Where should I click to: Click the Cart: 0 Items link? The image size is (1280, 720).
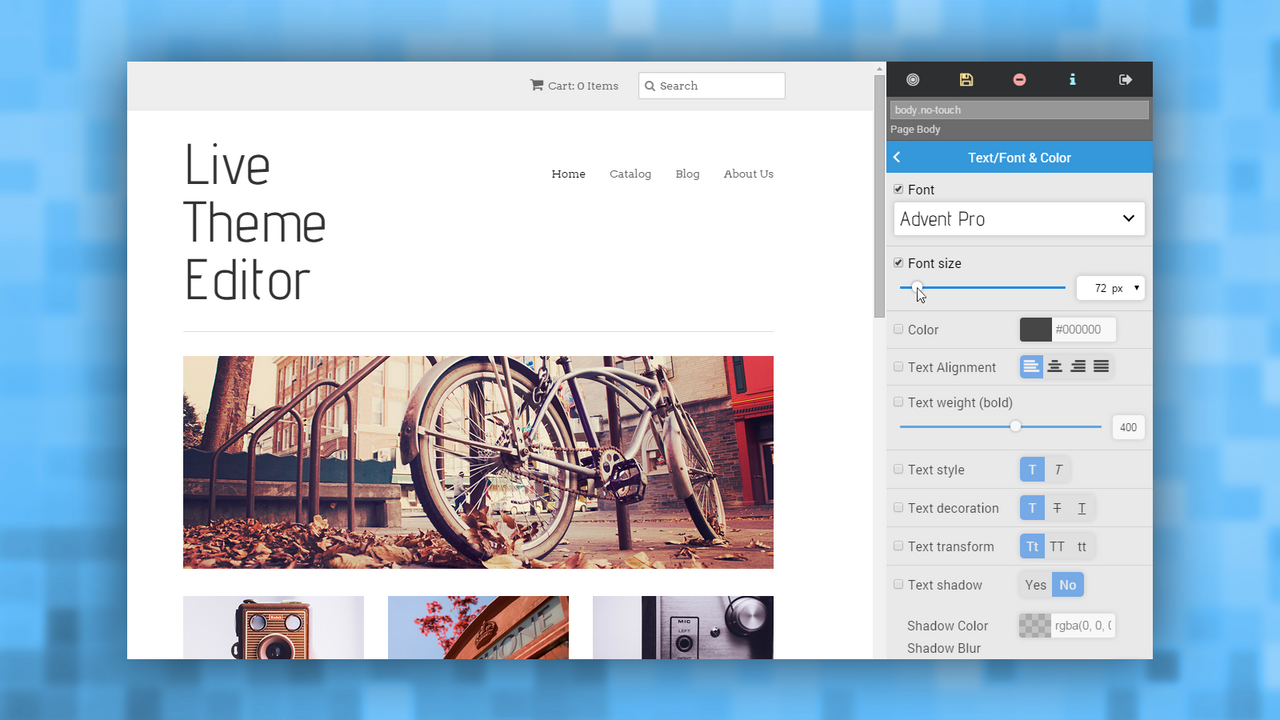(574, 86)
